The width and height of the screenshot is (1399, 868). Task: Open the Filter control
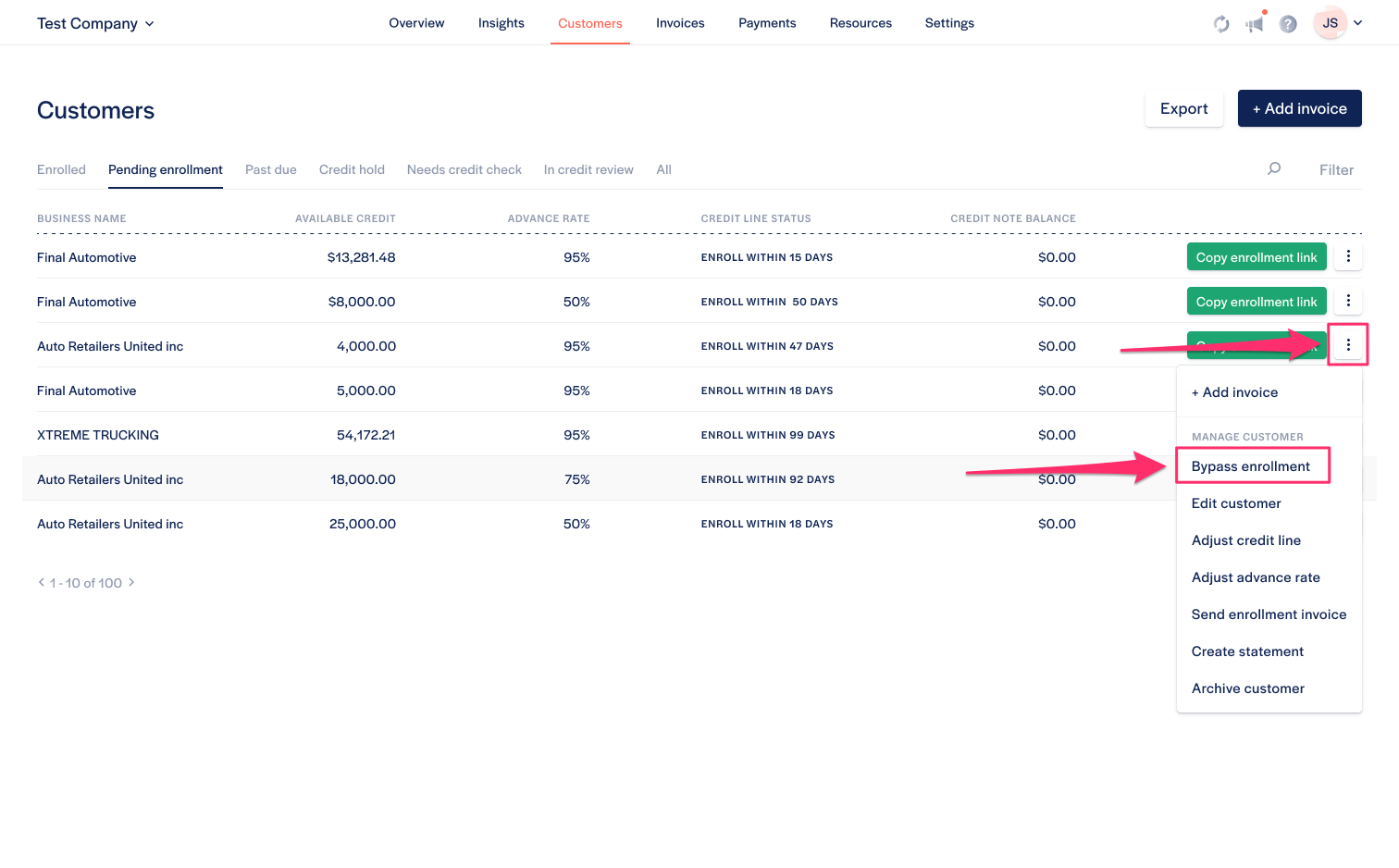coord(1336,169)
